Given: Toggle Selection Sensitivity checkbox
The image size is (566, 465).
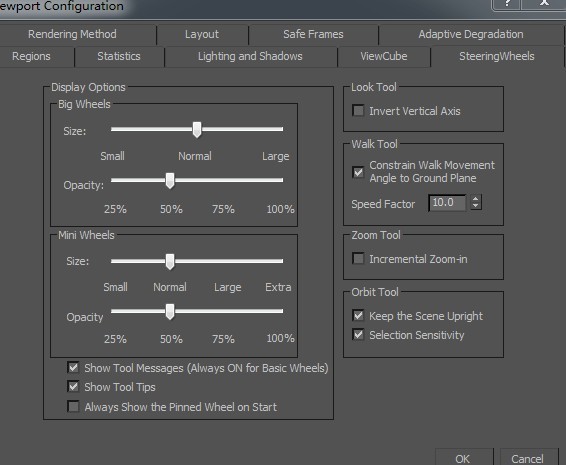Looking at the screenshot, I should (x=358, y=335).
